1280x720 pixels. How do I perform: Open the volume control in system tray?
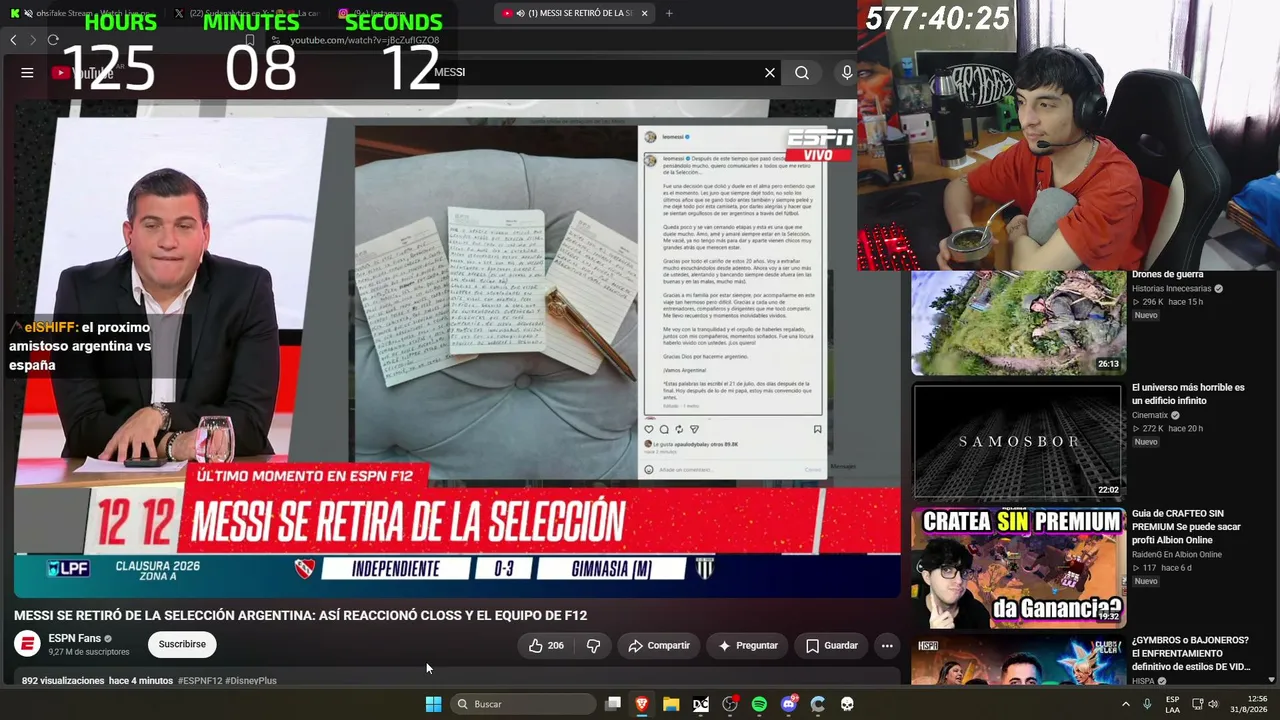pyautogui.click(x=1213, y=704)
